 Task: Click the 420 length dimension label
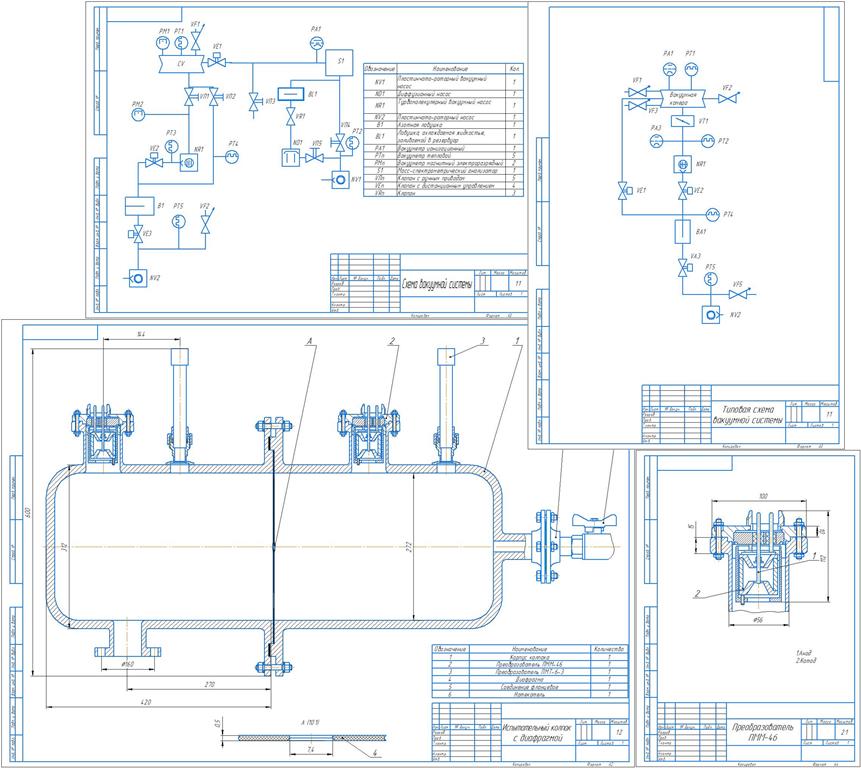(x=146, y=702)
